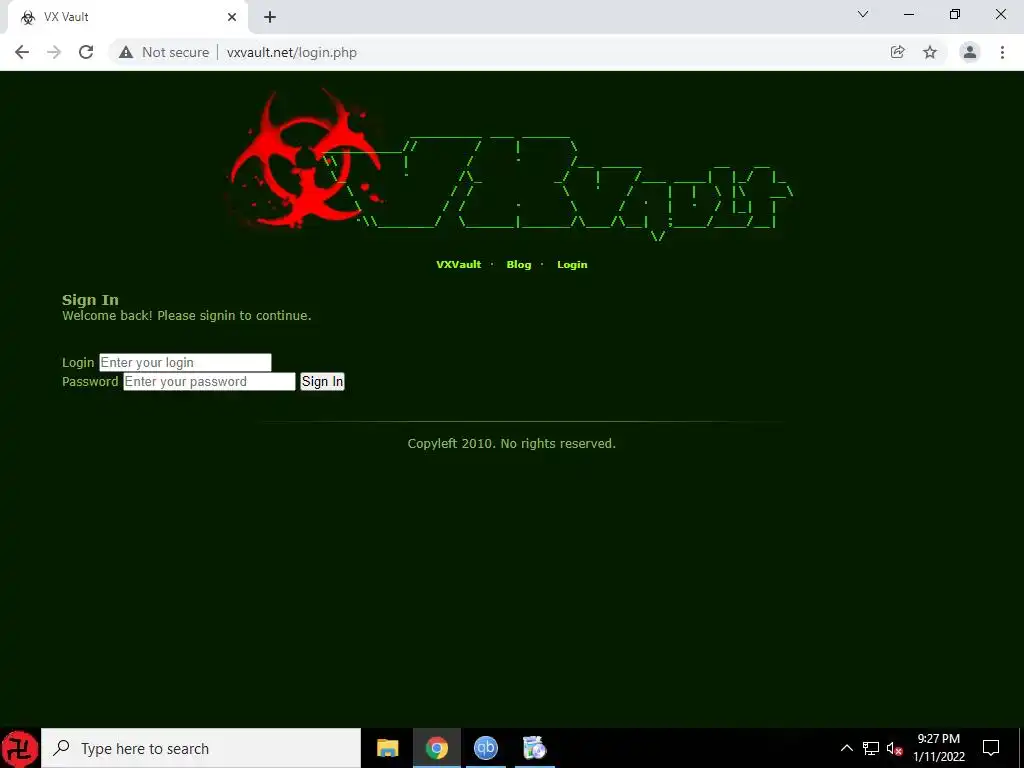Restore down the Chrome window
1024x768 pixels.
(x=954, y=14)
